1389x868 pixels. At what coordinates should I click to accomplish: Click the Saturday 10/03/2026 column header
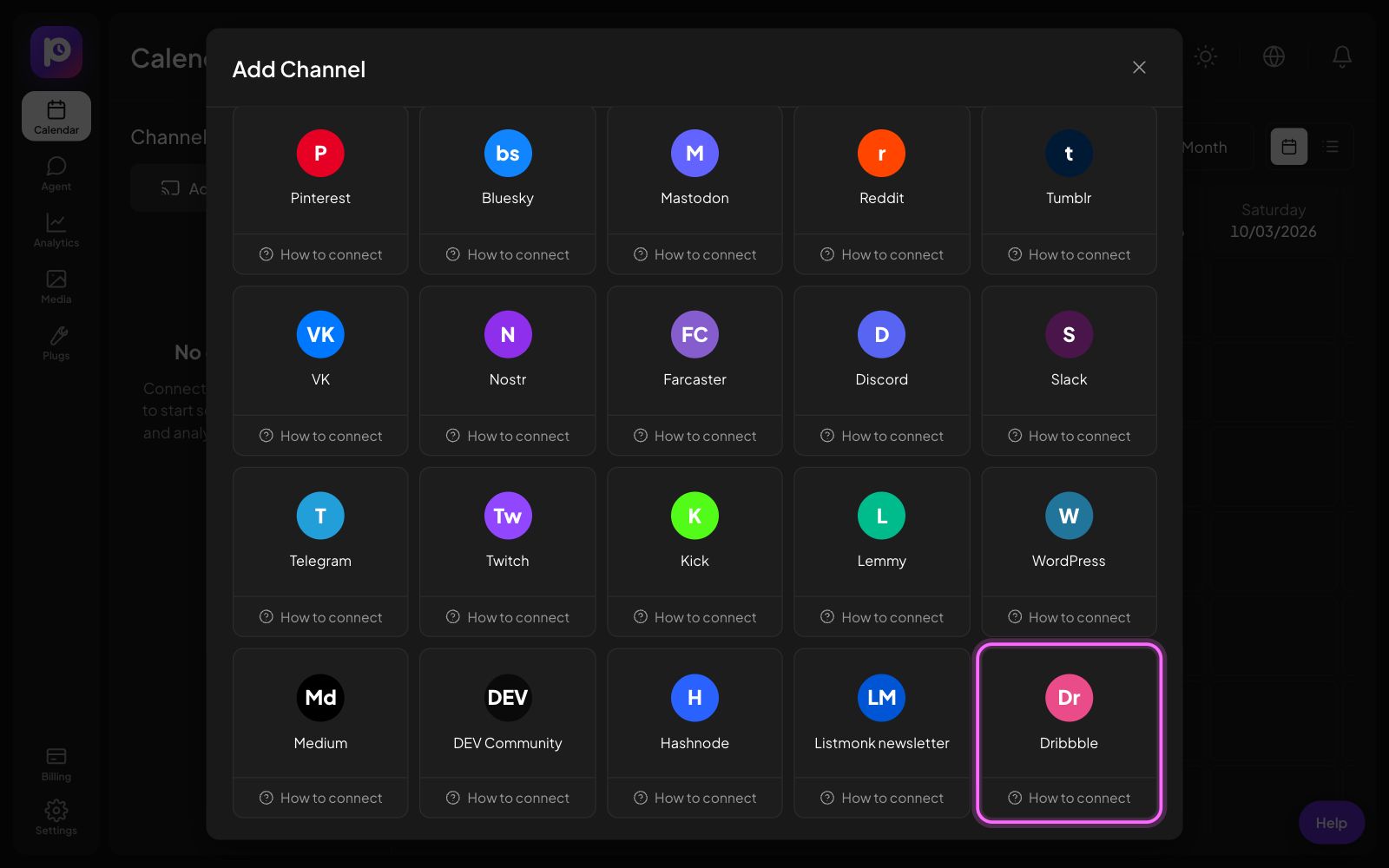[1273, 220]
